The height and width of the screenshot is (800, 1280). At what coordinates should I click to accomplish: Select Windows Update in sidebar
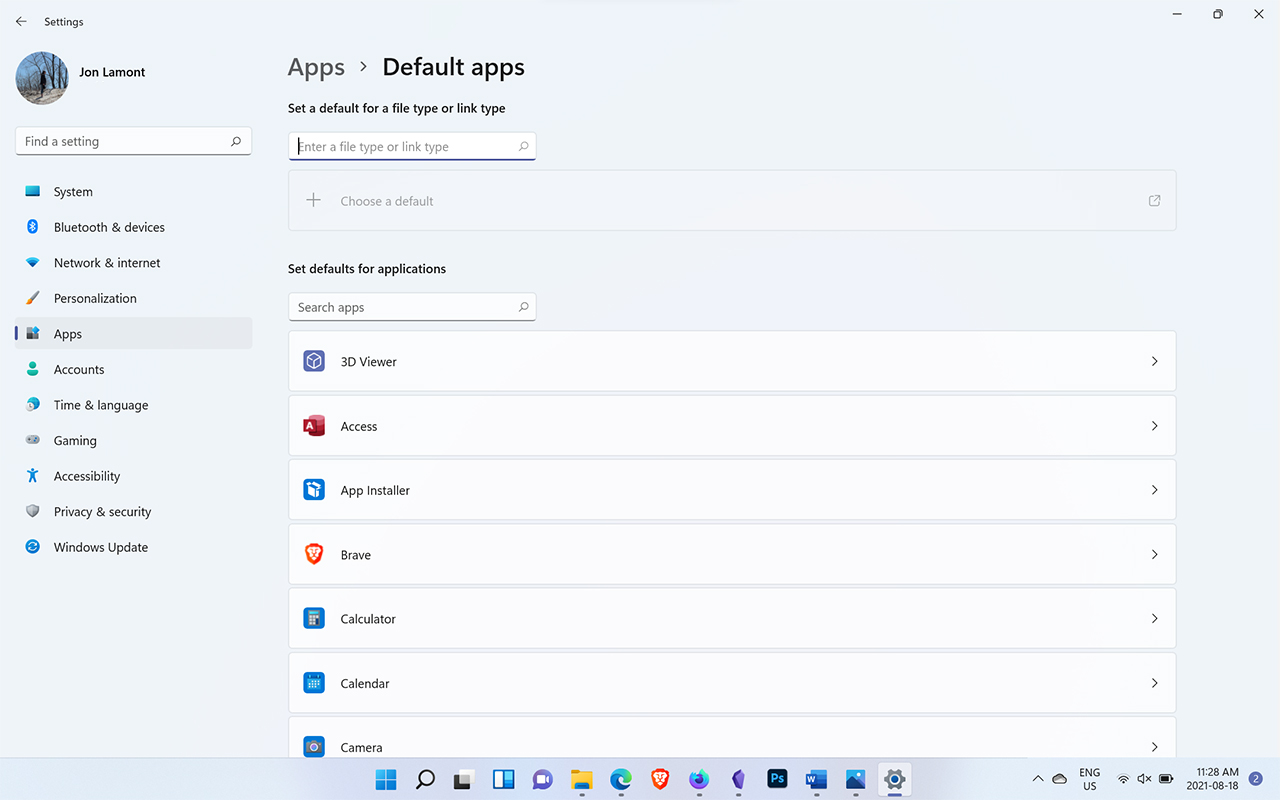[100, 547]
